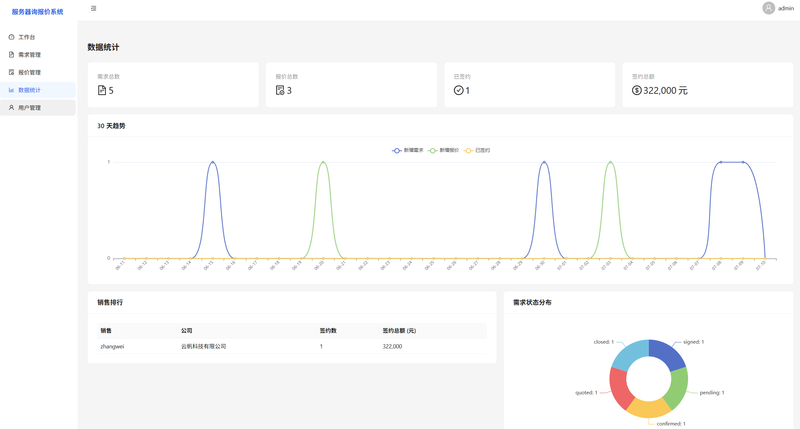Click the 07-10 axis date label

(x=761, y=265)
